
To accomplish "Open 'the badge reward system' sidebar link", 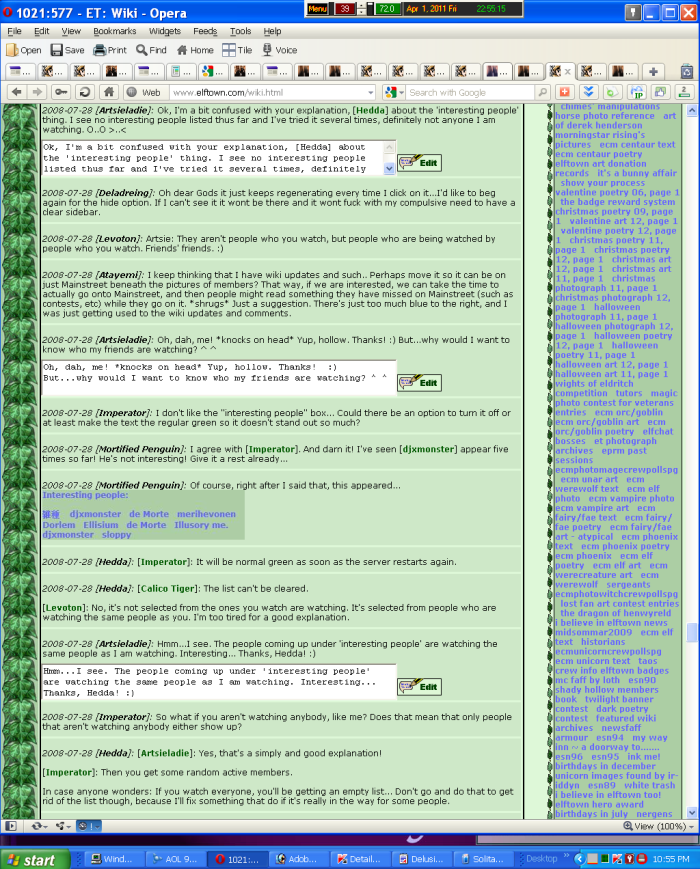I will point(617,202).
